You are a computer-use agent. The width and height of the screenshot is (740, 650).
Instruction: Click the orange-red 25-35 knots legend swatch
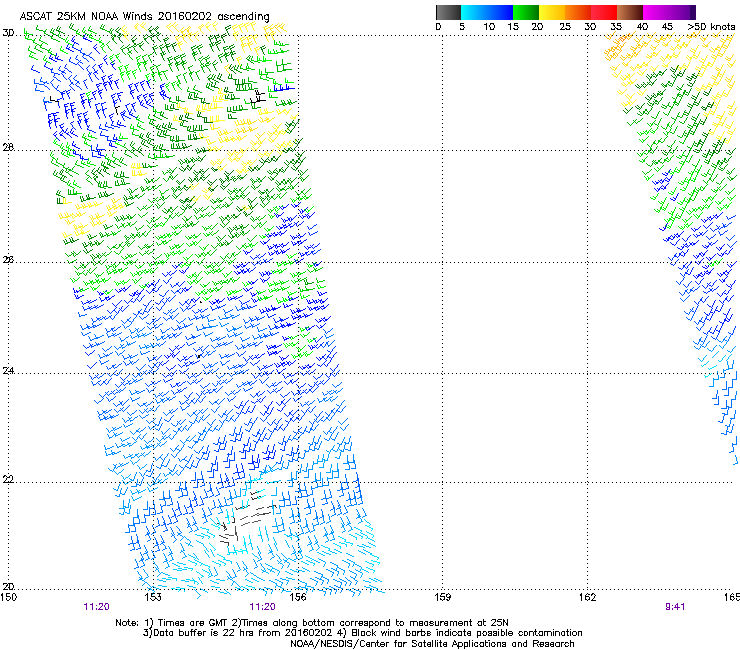(x=591, y=12)
